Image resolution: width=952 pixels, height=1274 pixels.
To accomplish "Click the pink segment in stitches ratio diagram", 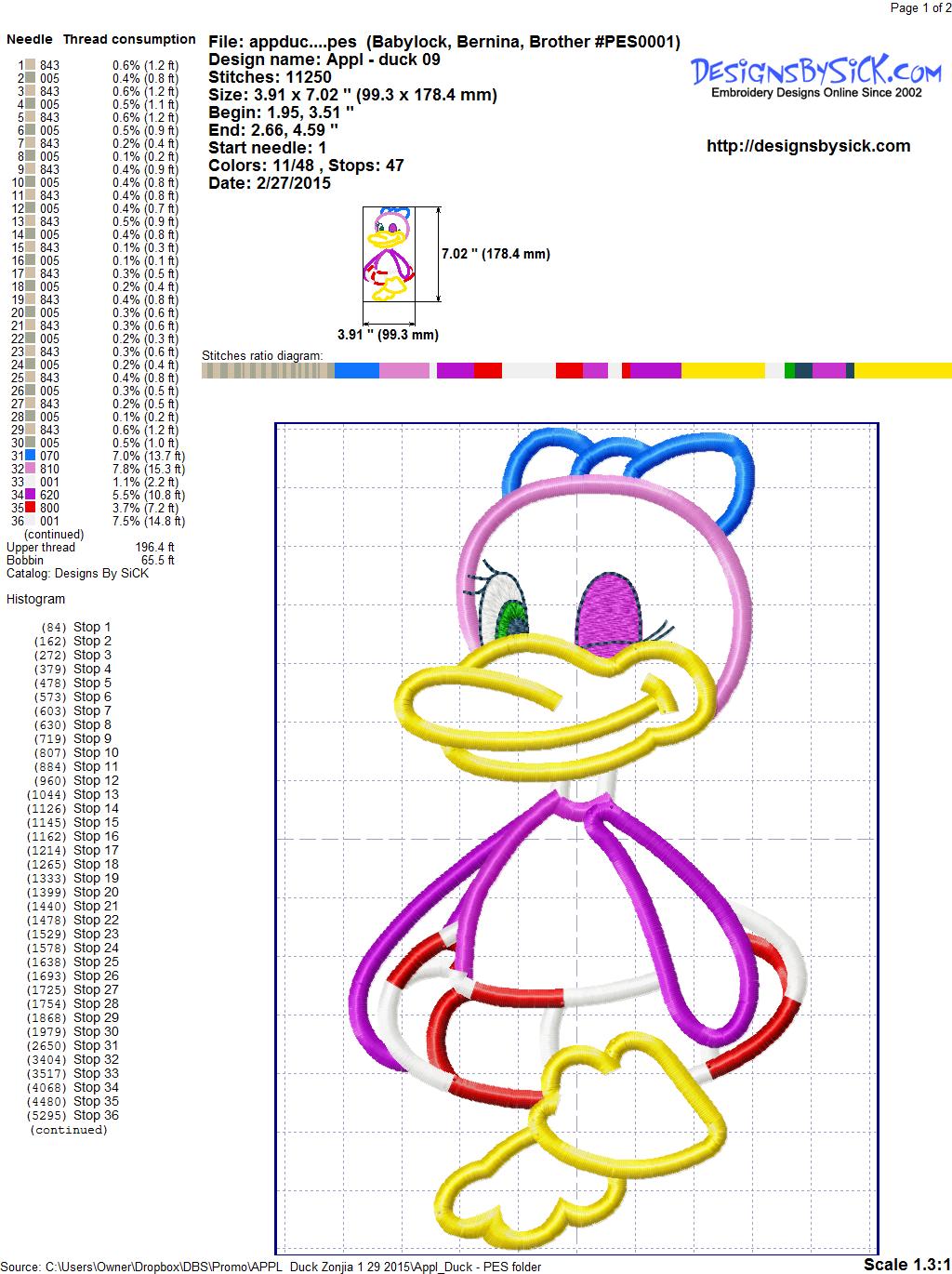I will tap(403, 371).
